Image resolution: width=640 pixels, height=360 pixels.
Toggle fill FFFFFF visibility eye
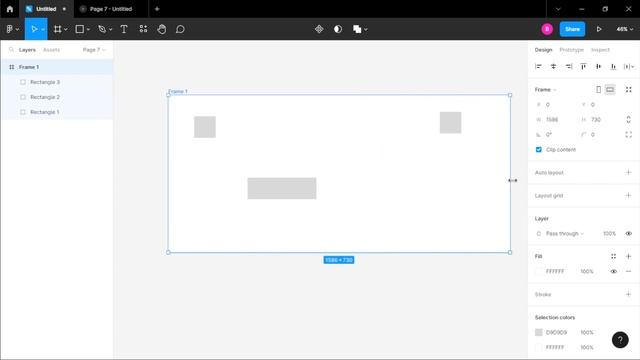pos(613,271)
